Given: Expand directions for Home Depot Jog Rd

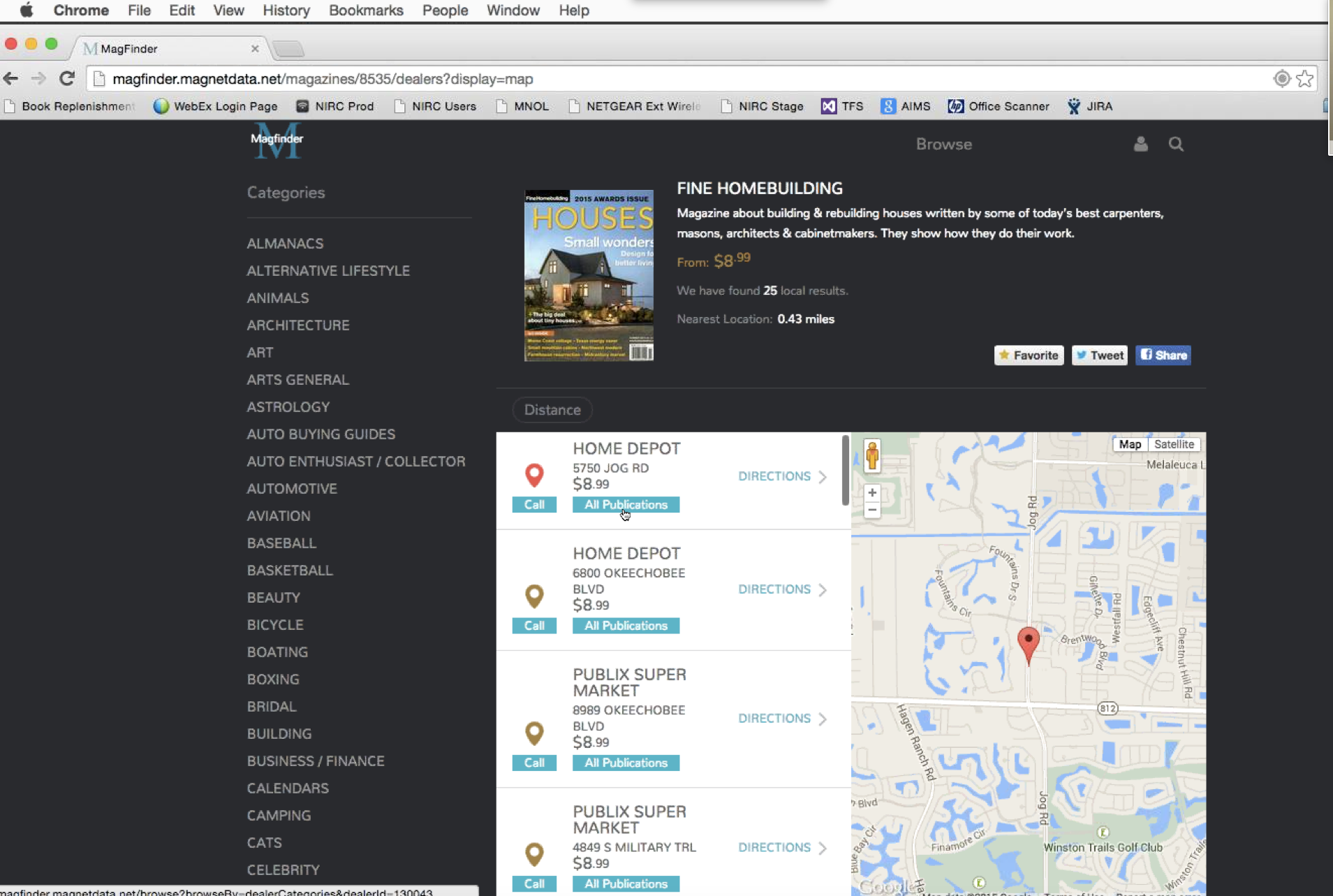Looking at the screenshot, I should click(x=782, y=476).
